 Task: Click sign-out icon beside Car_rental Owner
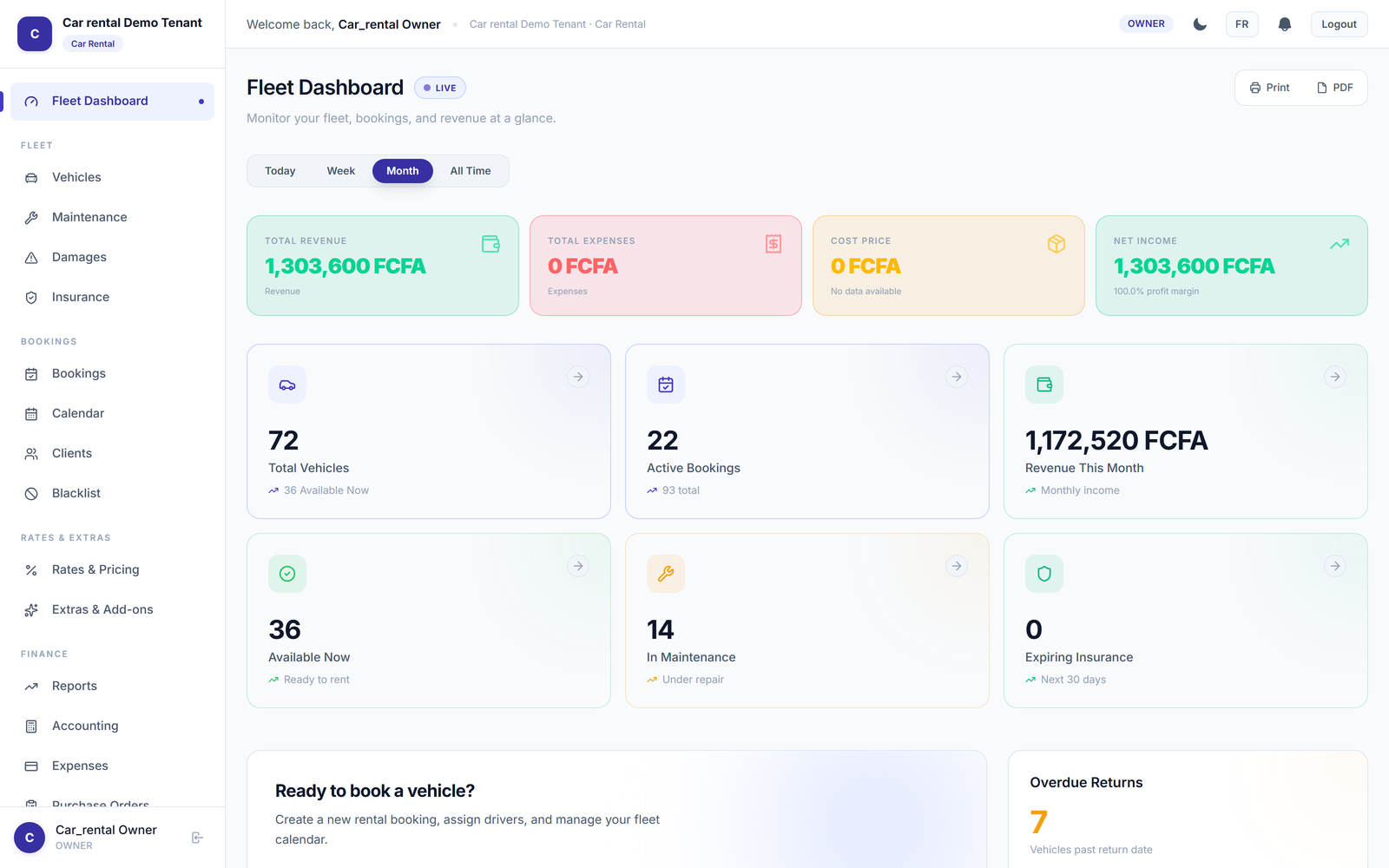pos(197,838)
